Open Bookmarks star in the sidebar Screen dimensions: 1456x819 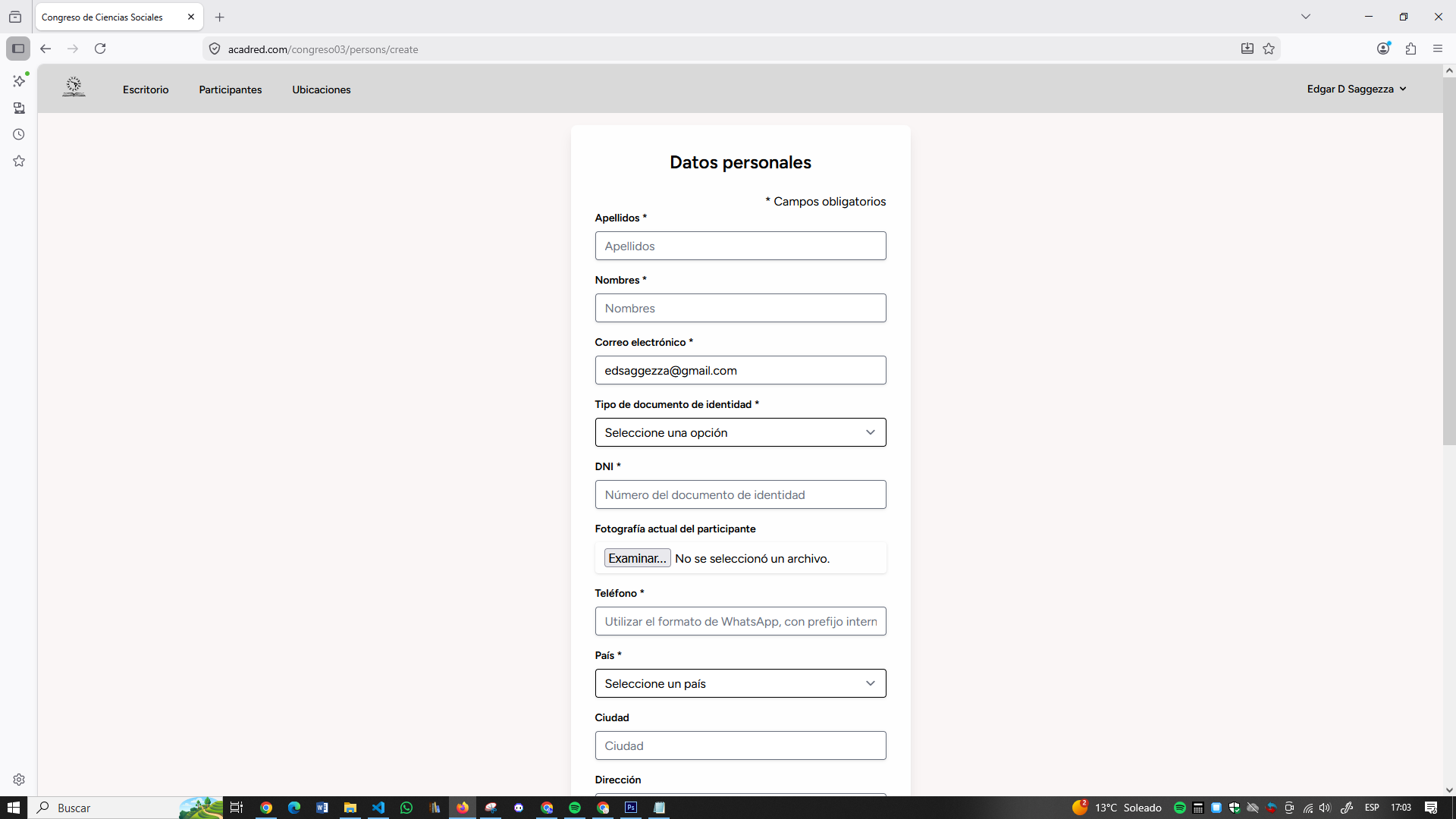coord(19,161)
